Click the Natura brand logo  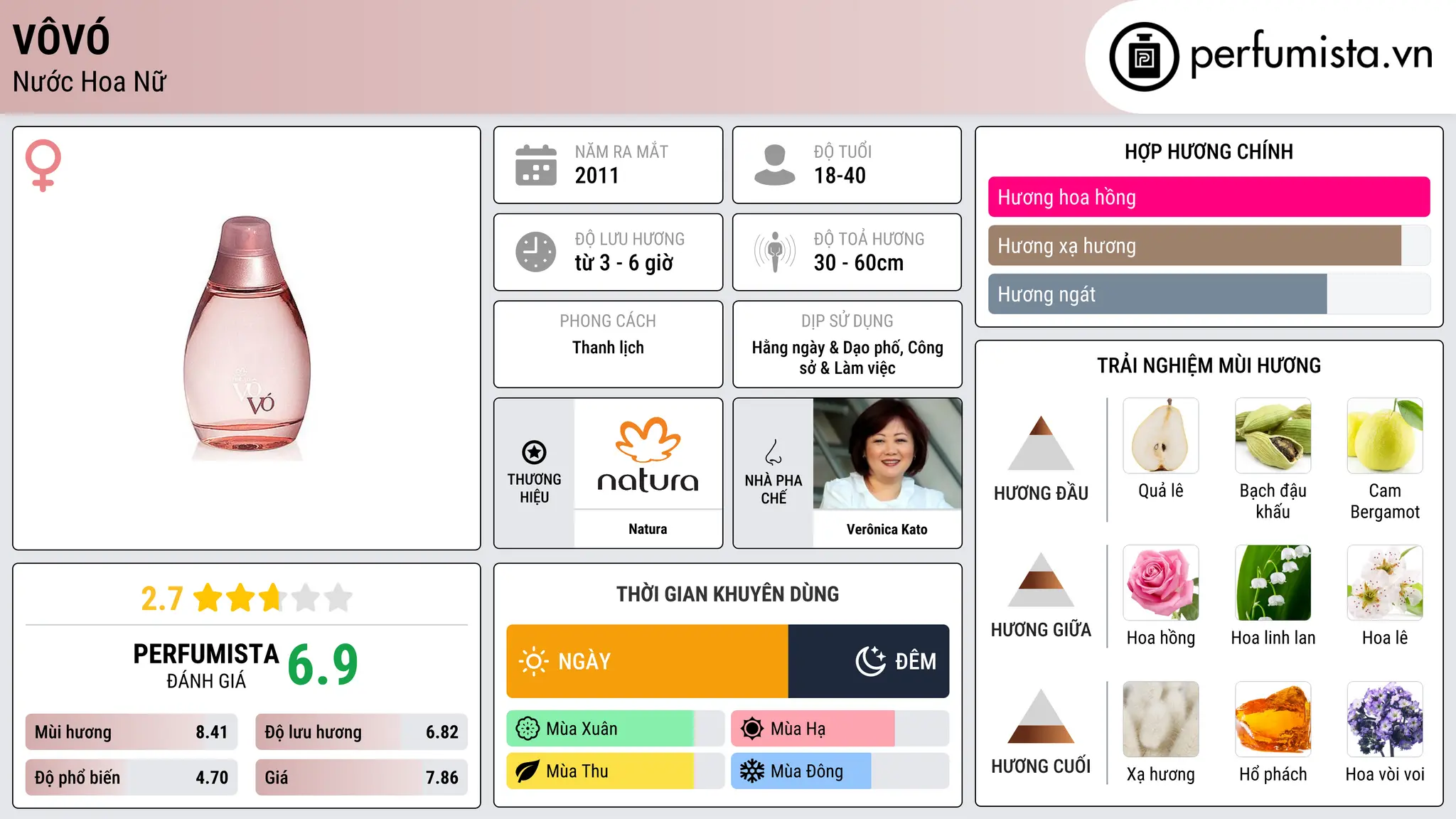pos(648,455)
